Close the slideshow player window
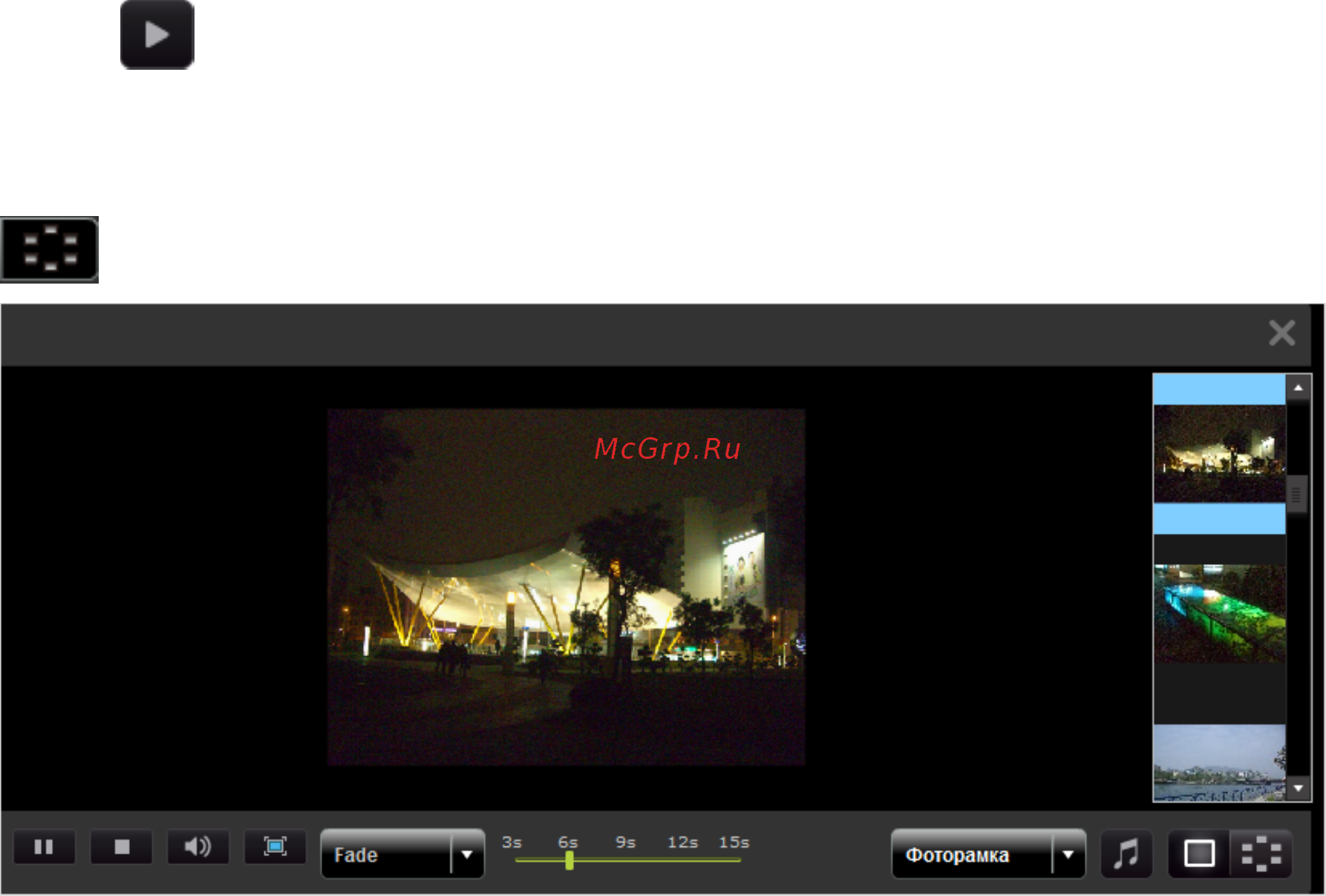The height and width of the screenshot is (896, 1326). tap(1282, 333)
